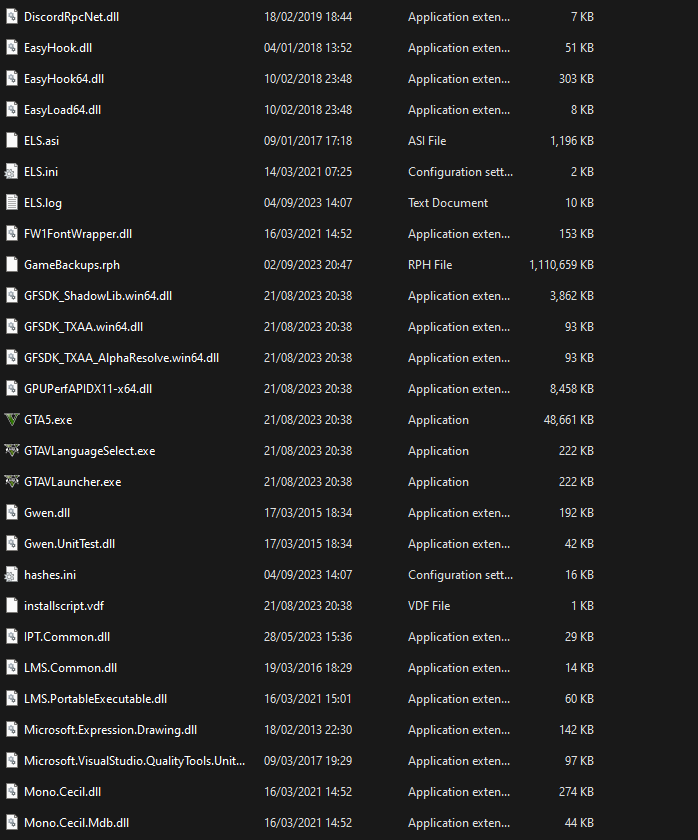The height and width of the screenshot is (840, 698).
Task: Select the Mono.Cecil.Mdb.dll file name
Action: tap(76, 823)
